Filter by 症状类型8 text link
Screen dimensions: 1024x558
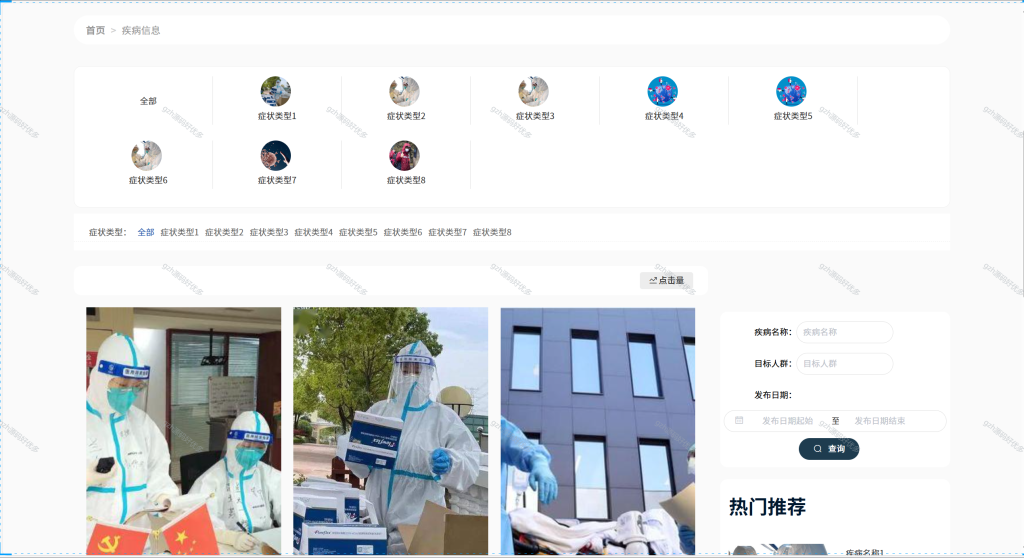492,232
